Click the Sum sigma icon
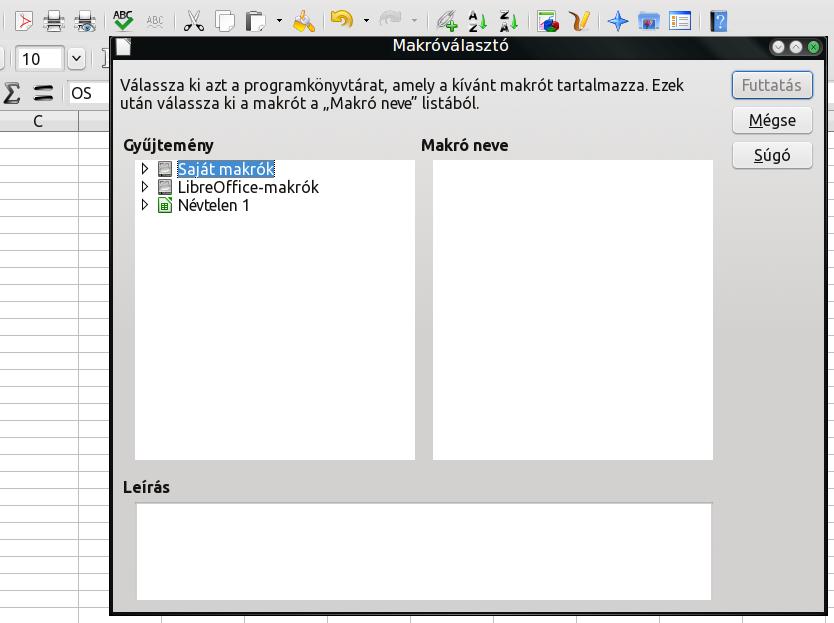This screenshot has height=623, width=834. [12, 93]
